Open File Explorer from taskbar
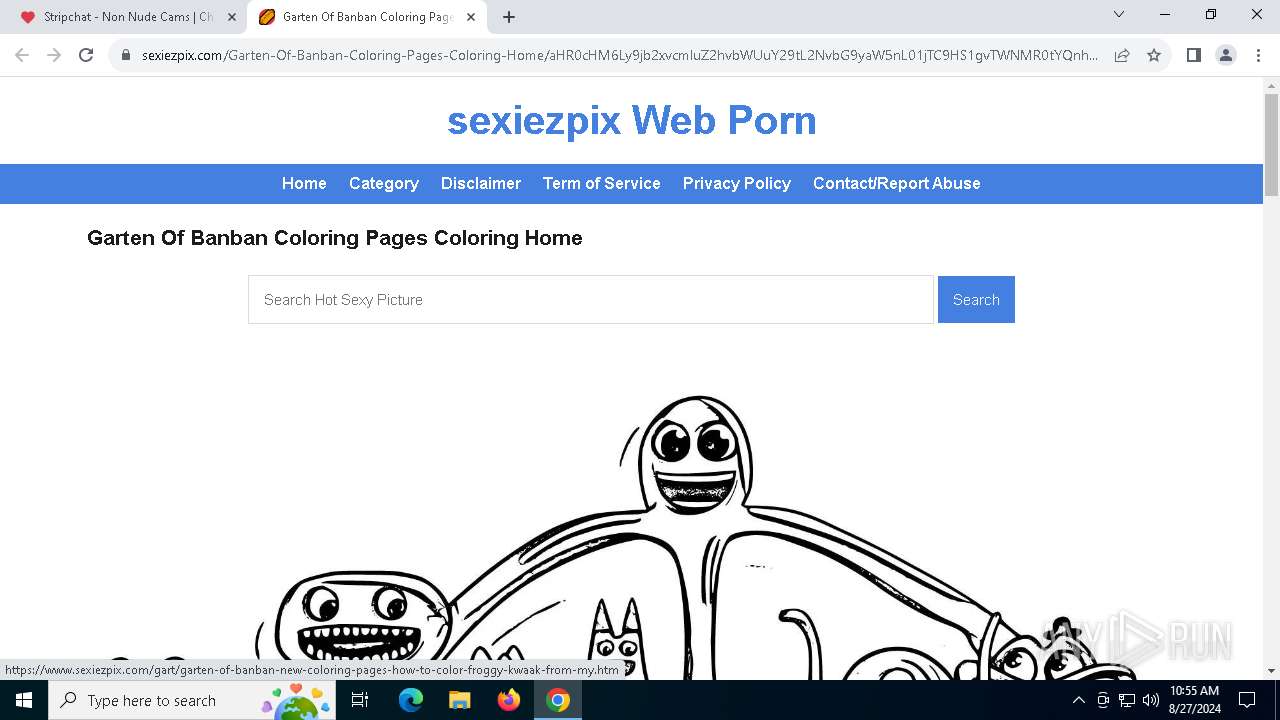The image size is (1280, 720). (459, 700)
